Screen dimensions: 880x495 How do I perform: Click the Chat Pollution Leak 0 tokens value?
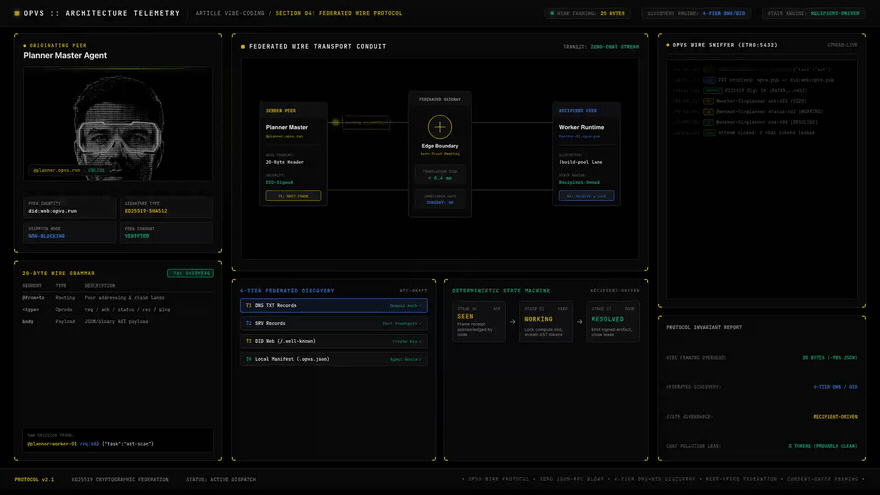click(823, 446)
